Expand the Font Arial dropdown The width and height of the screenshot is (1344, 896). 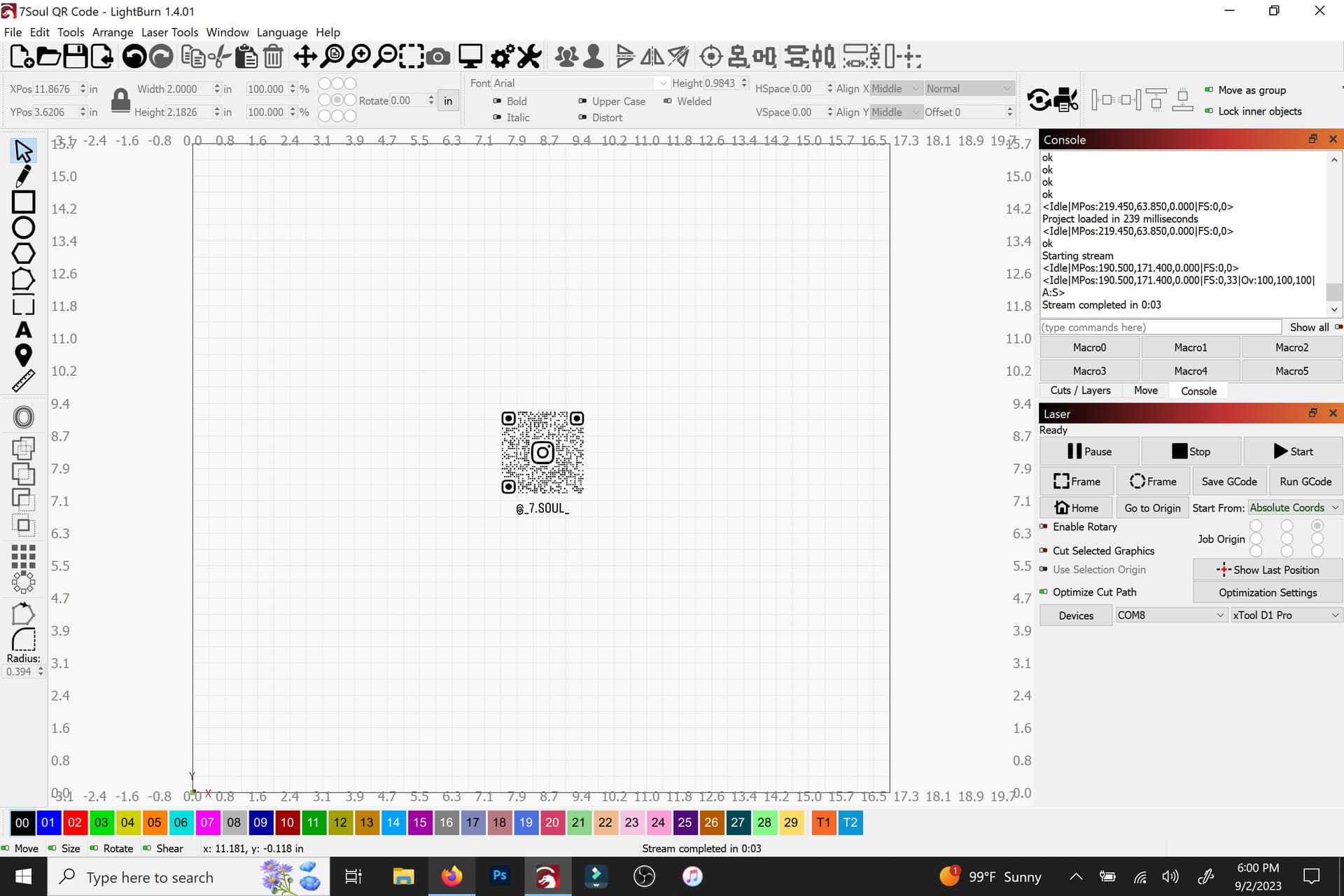click(580, 83)
